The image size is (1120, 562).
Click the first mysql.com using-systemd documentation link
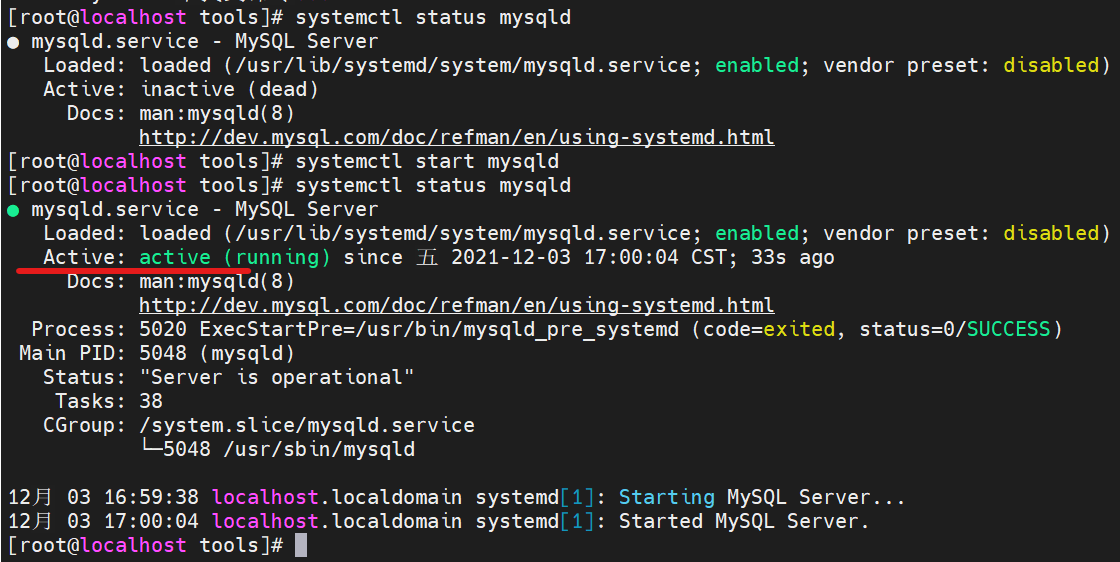coord(456,137)
